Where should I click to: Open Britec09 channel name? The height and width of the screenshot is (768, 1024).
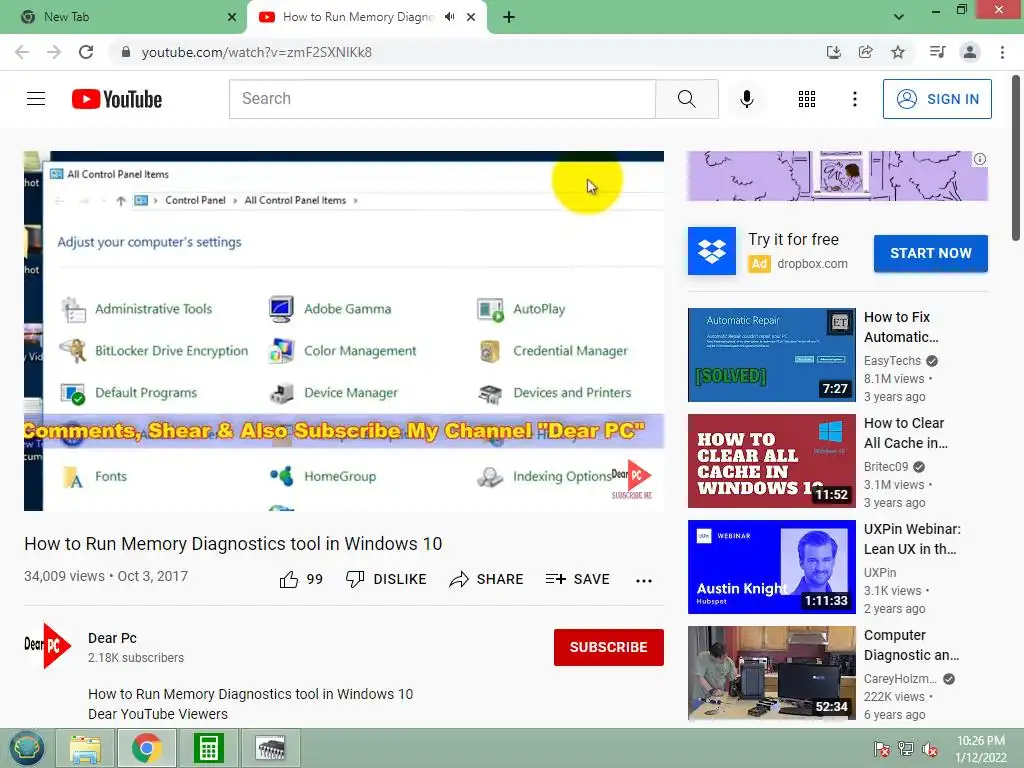886,466
